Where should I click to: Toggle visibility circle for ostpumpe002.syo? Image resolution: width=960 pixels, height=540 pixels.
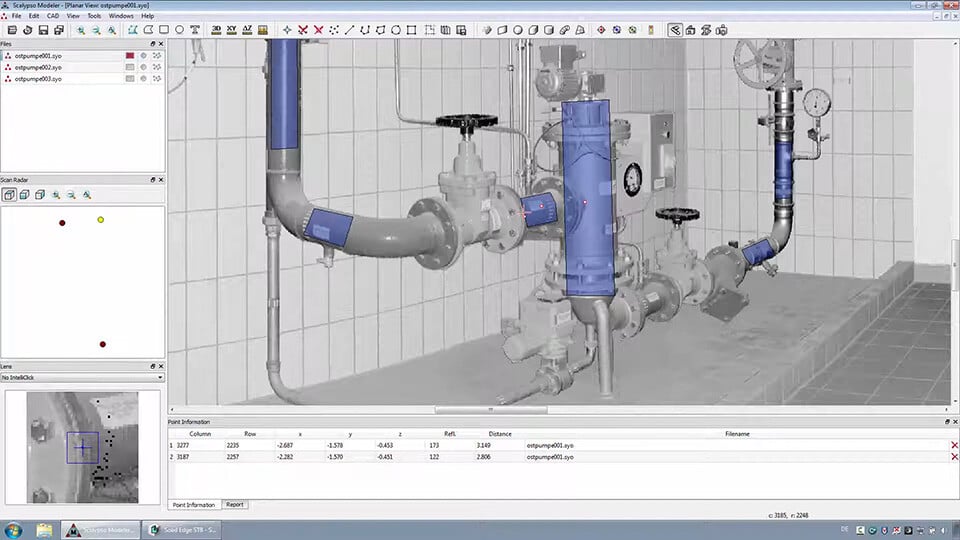coord(143,67)
